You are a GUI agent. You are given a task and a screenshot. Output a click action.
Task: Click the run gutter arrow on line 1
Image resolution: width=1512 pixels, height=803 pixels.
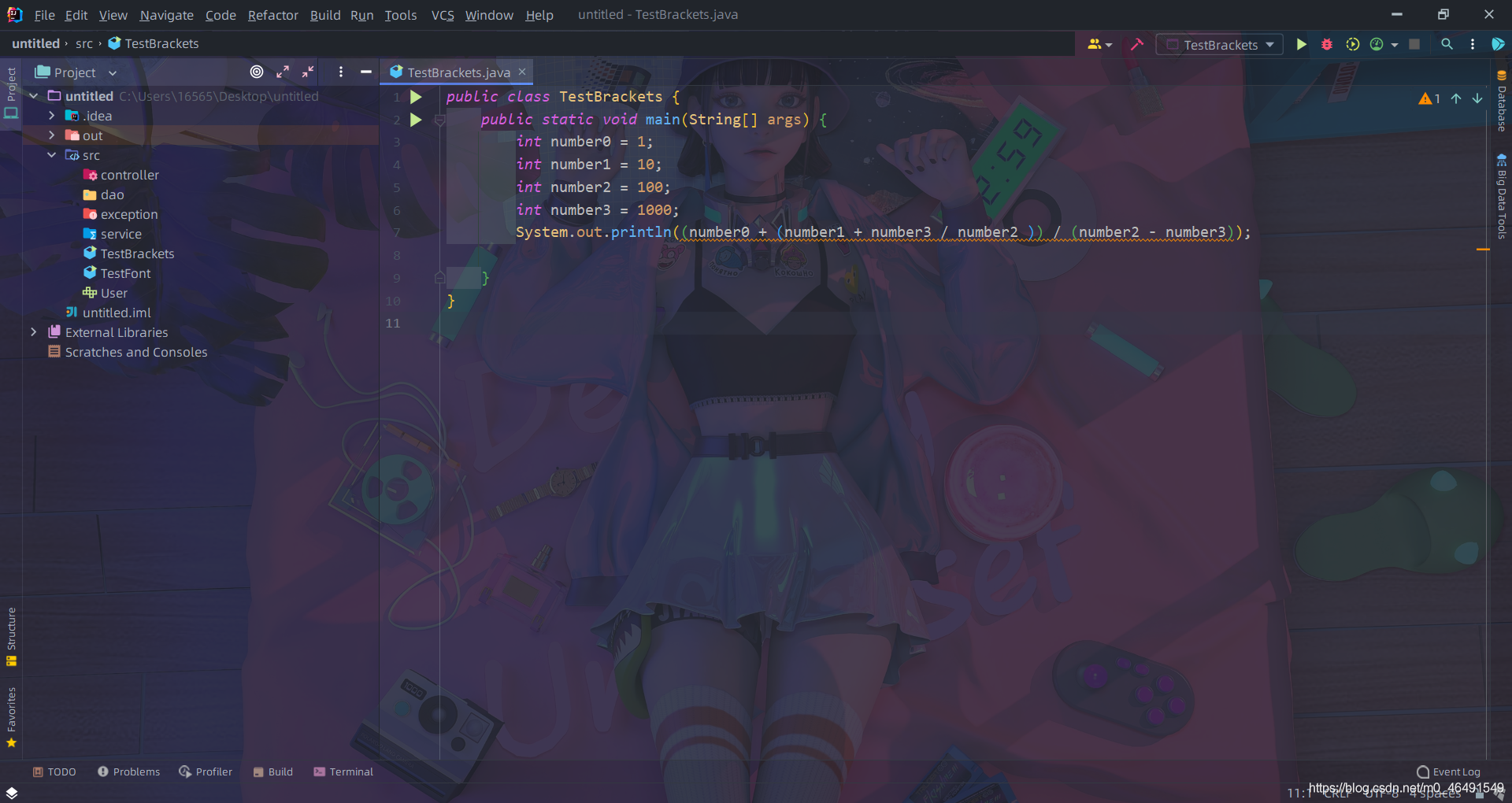pos(416,97)
